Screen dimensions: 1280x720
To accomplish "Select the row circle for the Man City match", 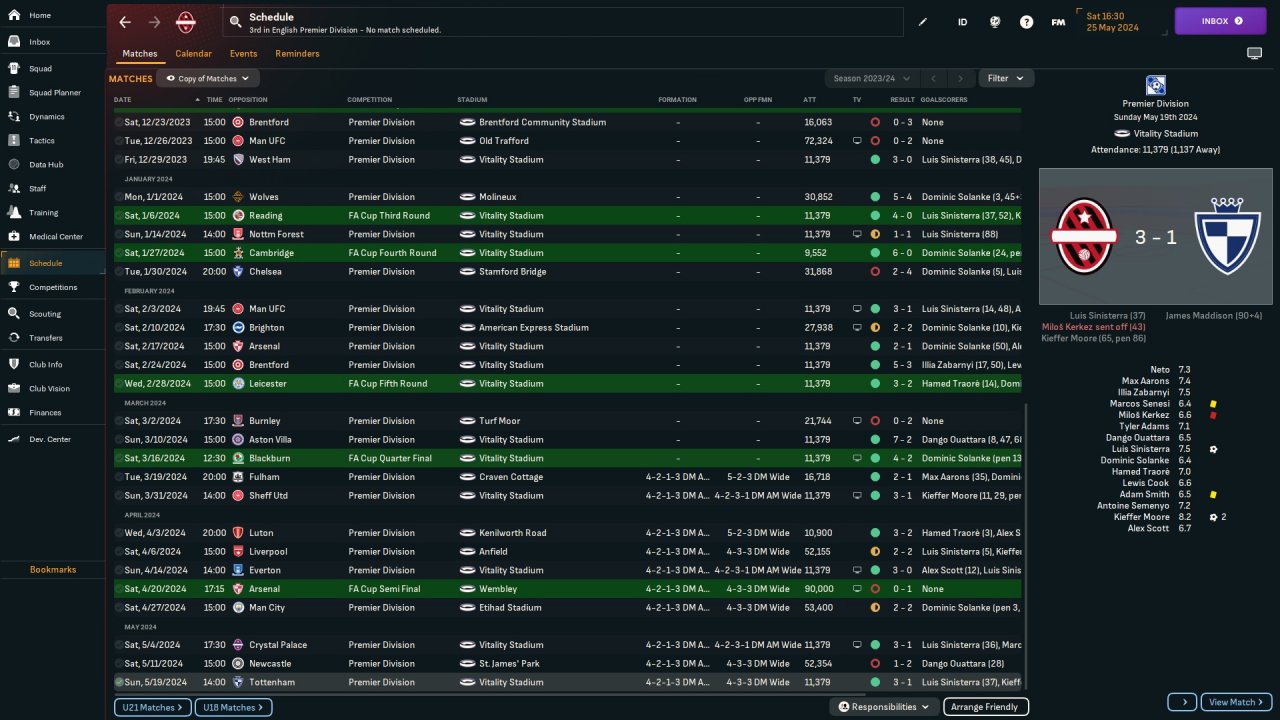I will pos(119,607).
